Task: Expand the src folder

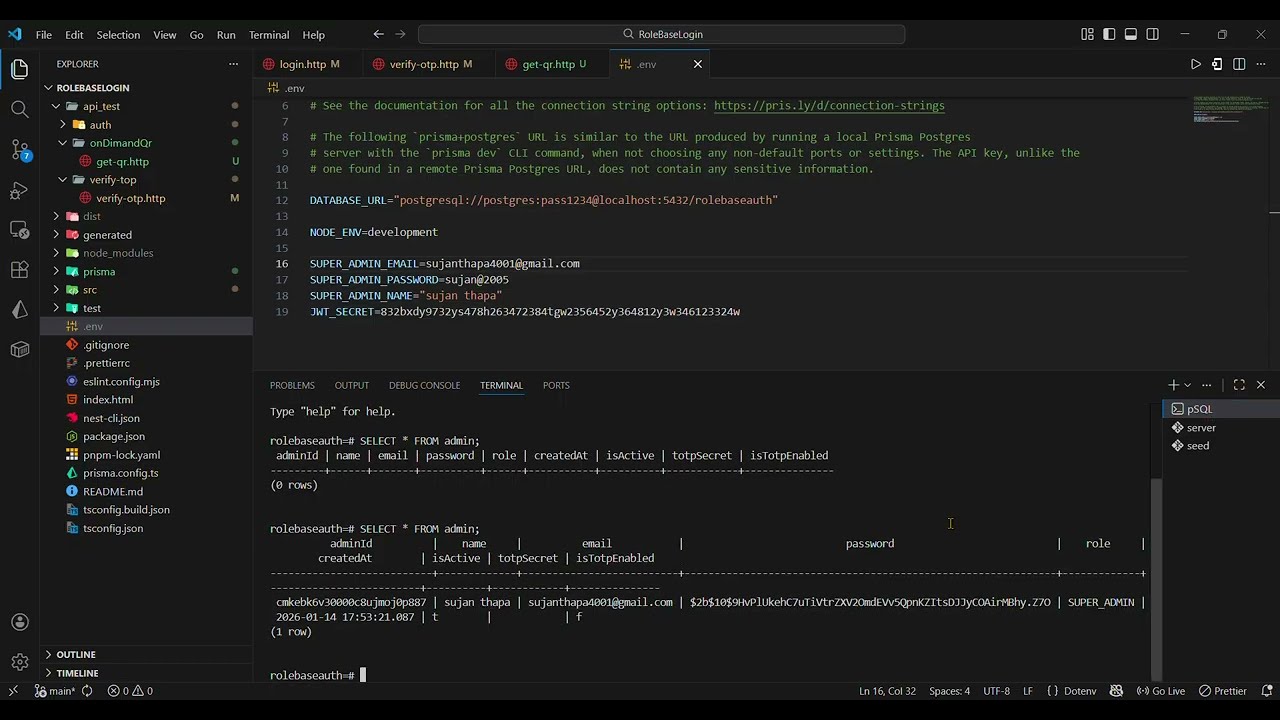Action: tap(146, 290)
